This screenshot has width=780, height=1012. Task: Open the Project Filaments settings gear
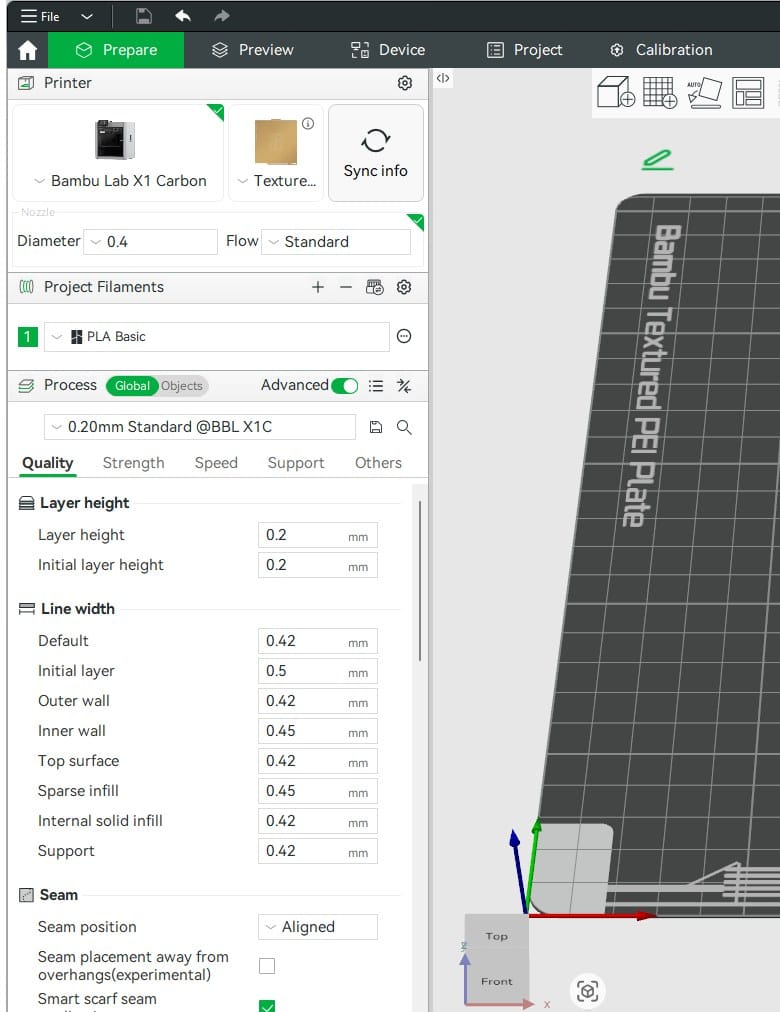point(404,287)
